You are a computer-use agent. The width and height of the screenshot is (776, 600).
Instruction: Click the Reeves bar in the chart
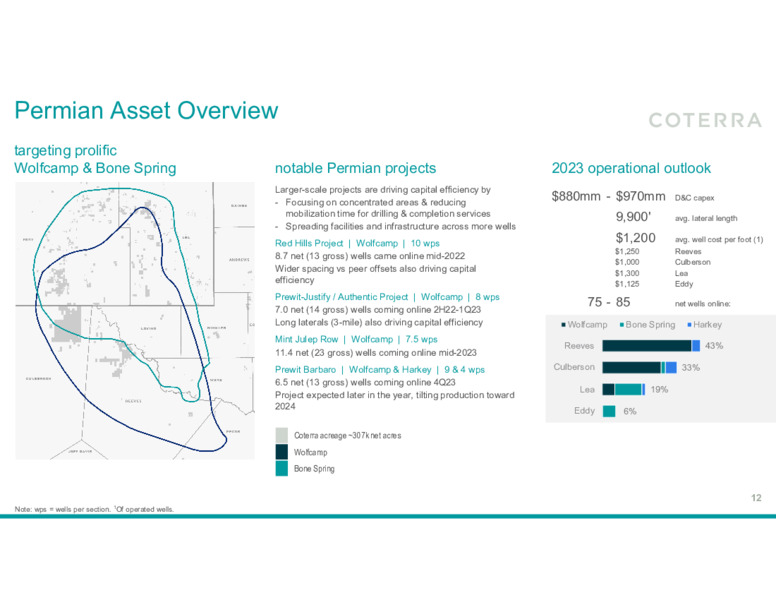click(651, 346)
